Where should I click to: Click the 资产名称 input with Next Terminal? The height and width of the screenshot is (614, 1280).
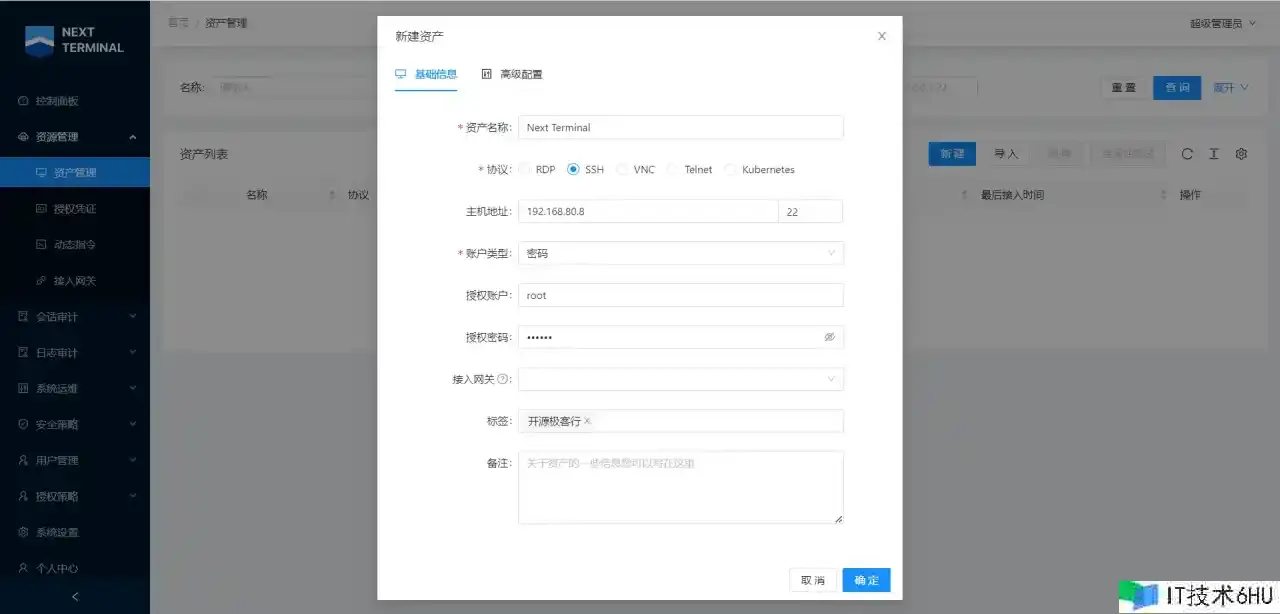[681, 128]
